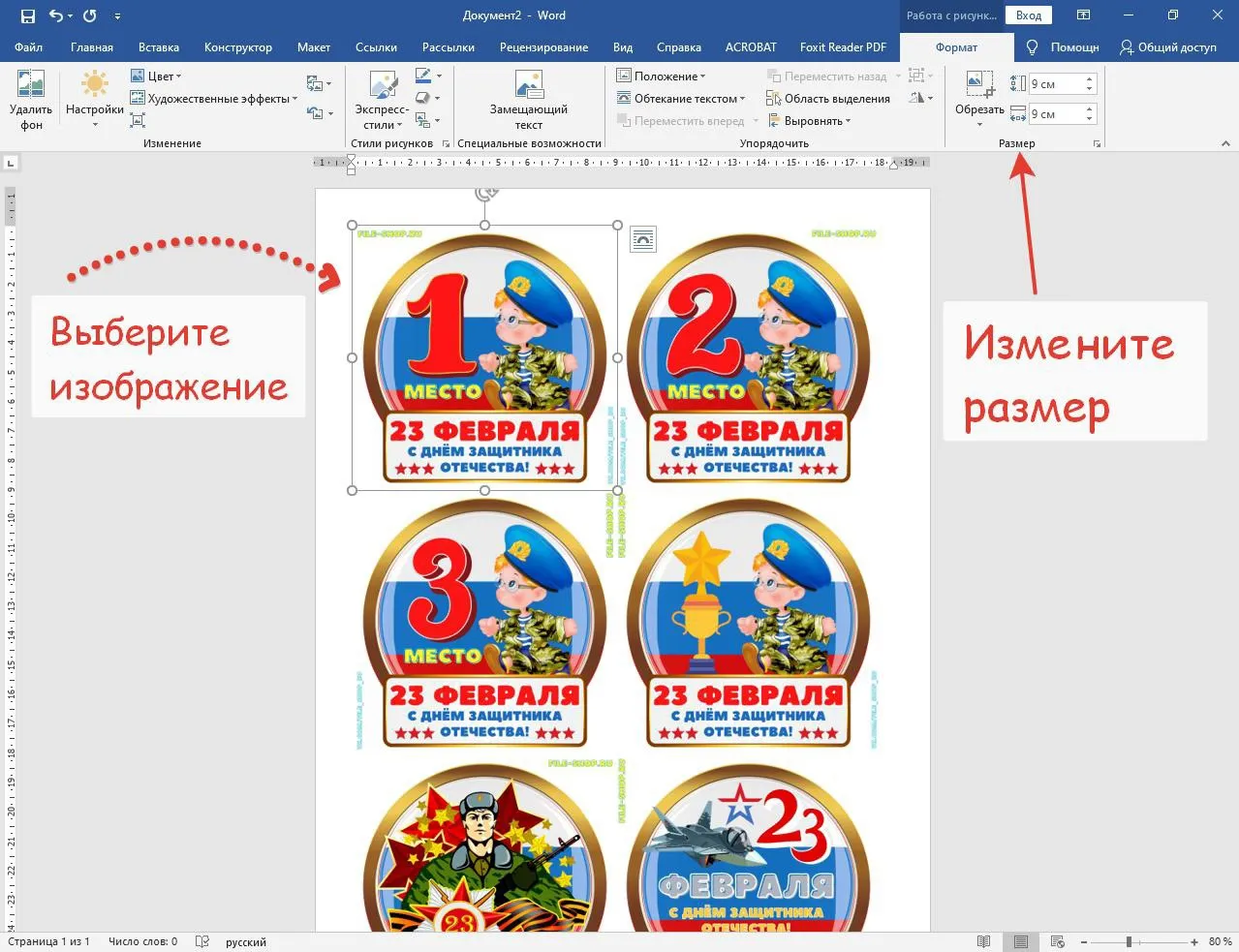Click the shape width field showing 9 см

coord(1054,114)
